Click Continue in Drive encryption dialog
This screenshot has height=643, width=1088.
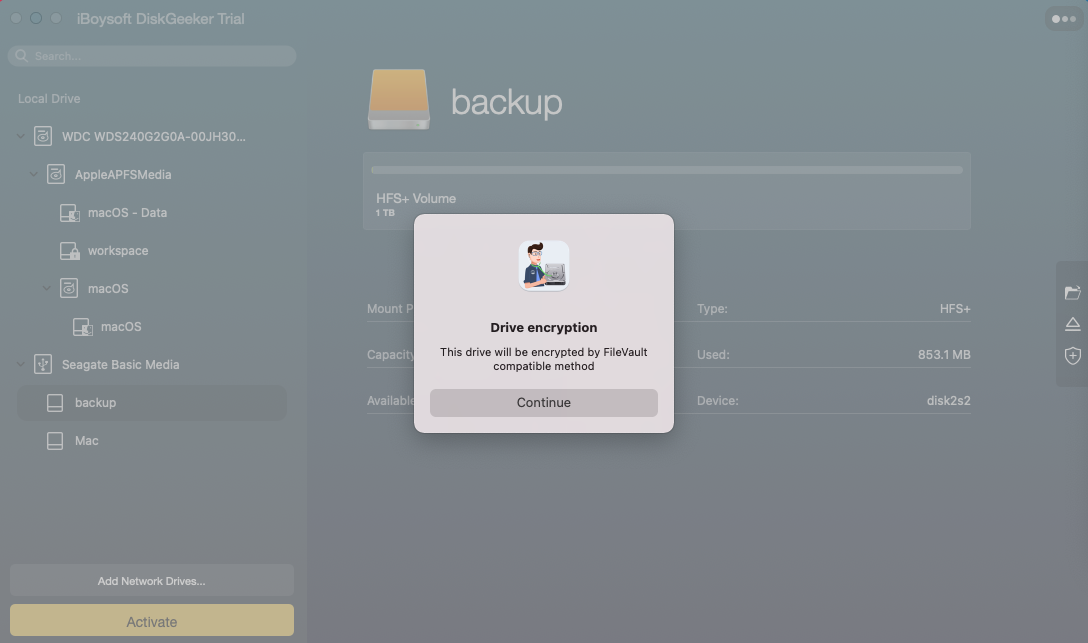pos(543,402)
